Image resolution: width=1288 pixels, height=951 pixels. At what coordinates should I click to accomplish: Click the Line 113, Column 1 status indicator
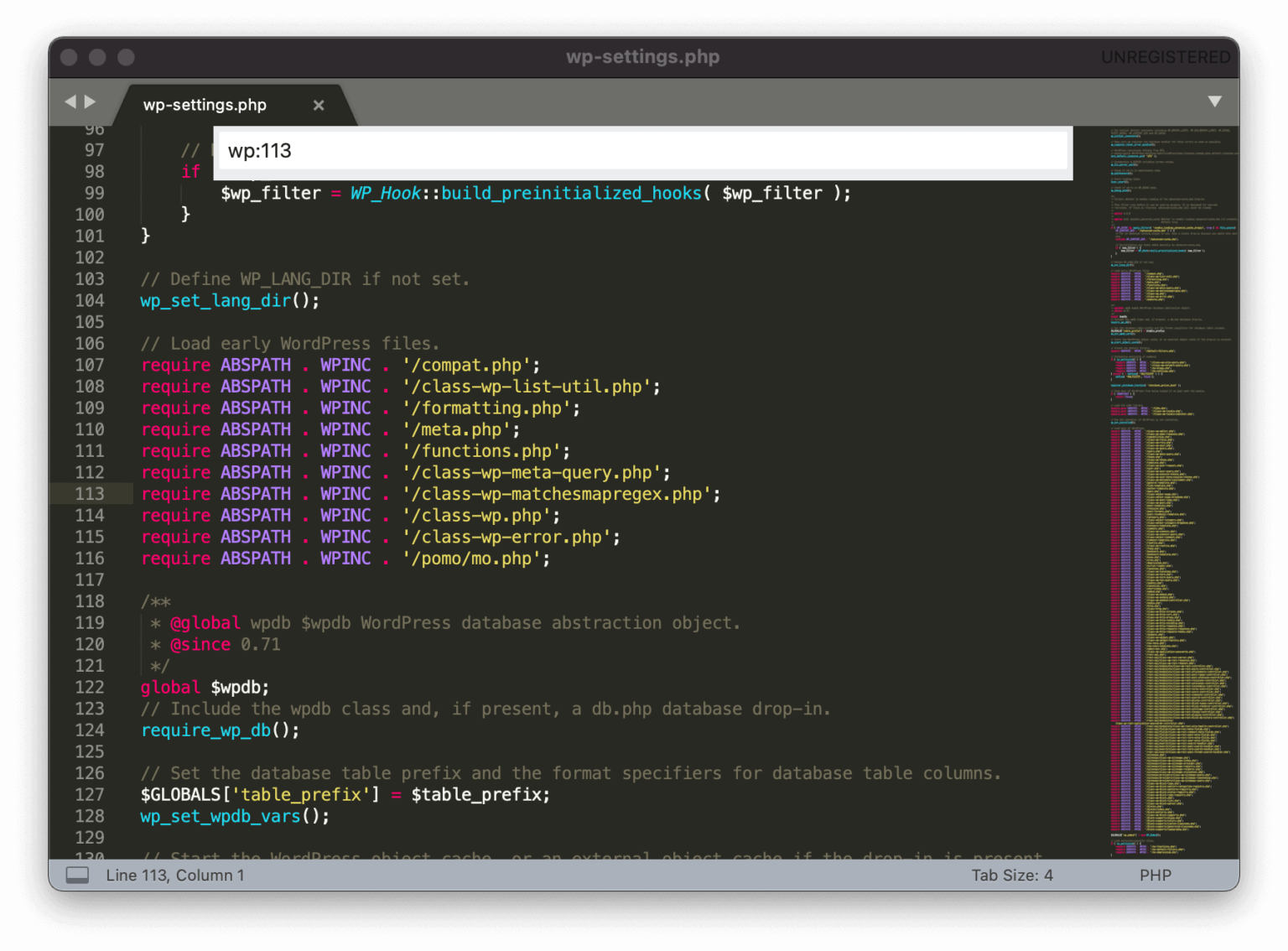click(174, 875)
